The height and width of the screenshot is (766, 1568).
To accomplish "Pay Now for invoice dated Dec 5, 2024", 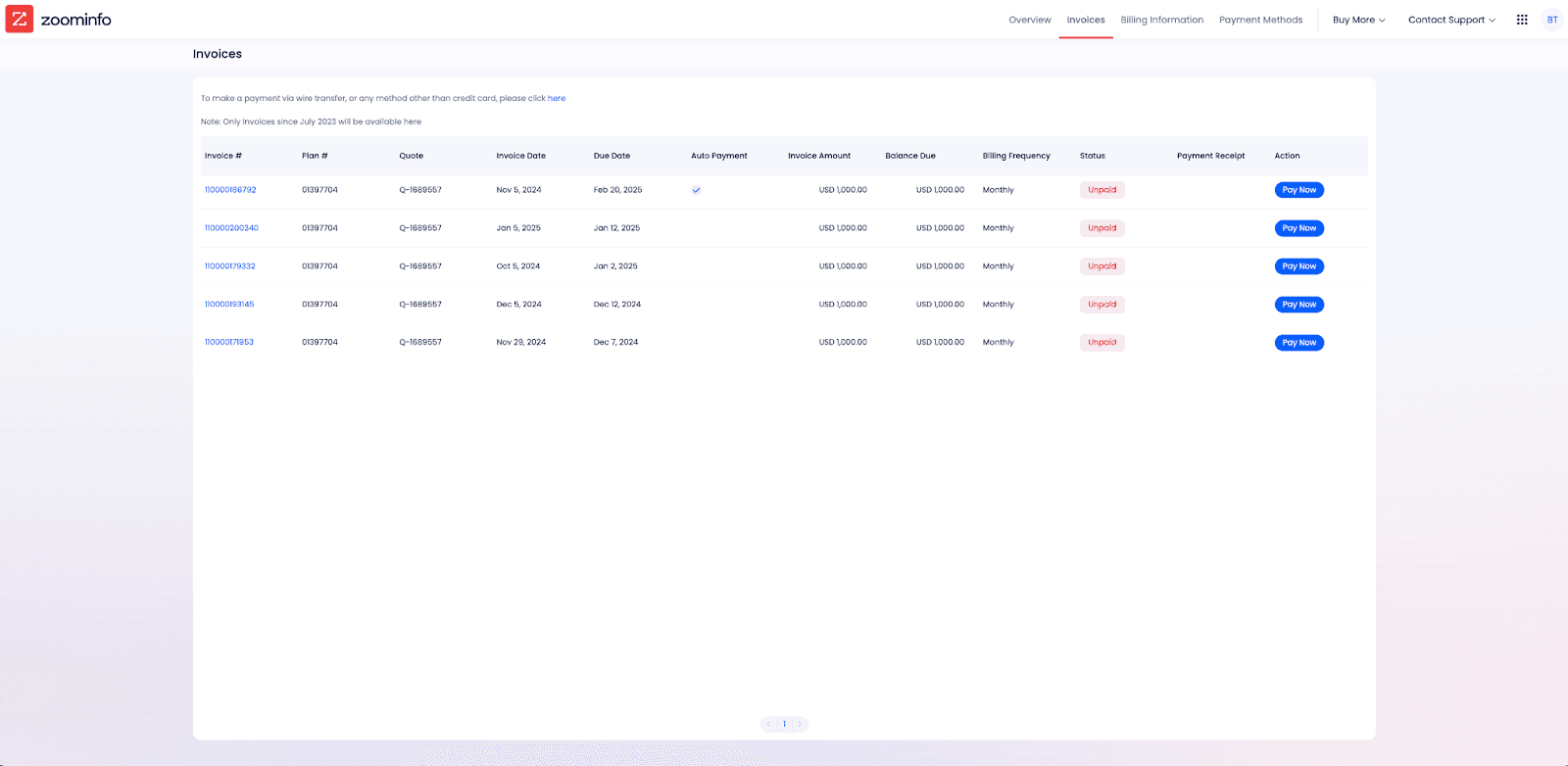I will [x=1299, y=305].
